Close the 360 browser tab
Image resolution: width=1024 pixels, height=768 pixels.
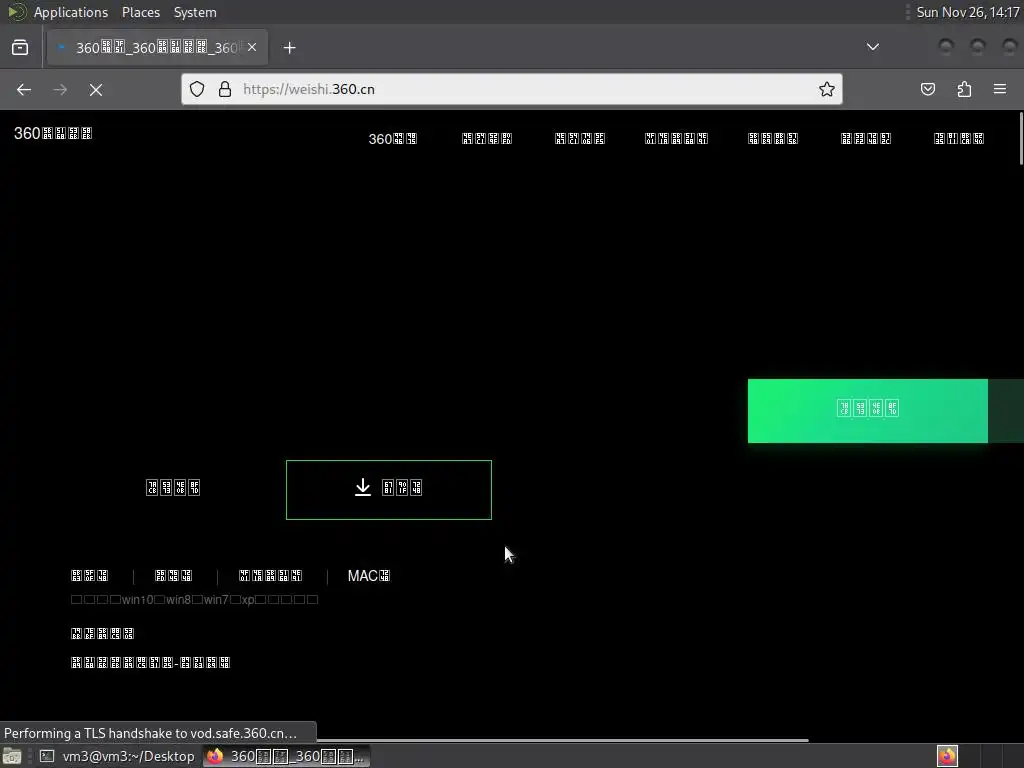tap(252, 47)
